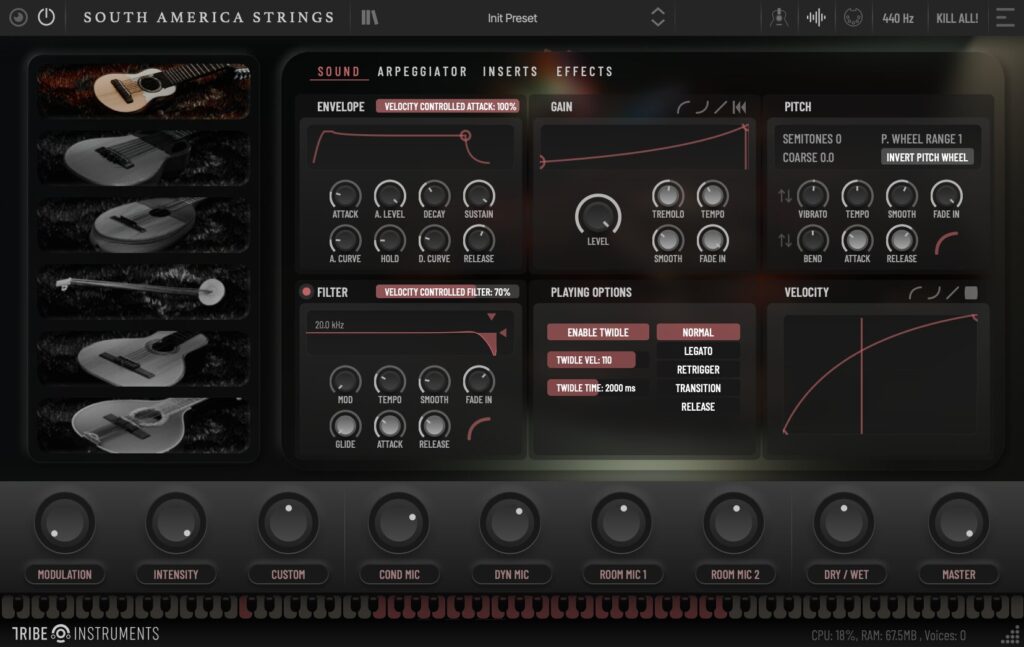The width and height of the screenshot is (1024, 647).
Task: Switch to the Sound tab
Action: pyautogui.click(x=338, y=72)
